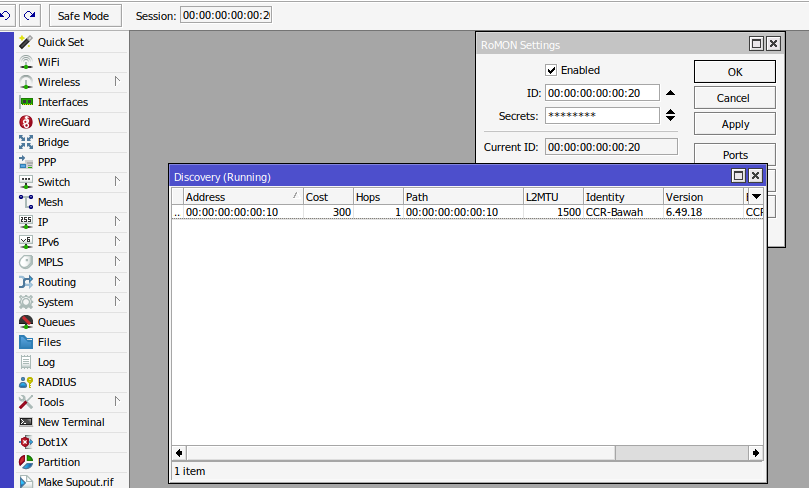Expand the Routing submenu

[x=117, y=282]
